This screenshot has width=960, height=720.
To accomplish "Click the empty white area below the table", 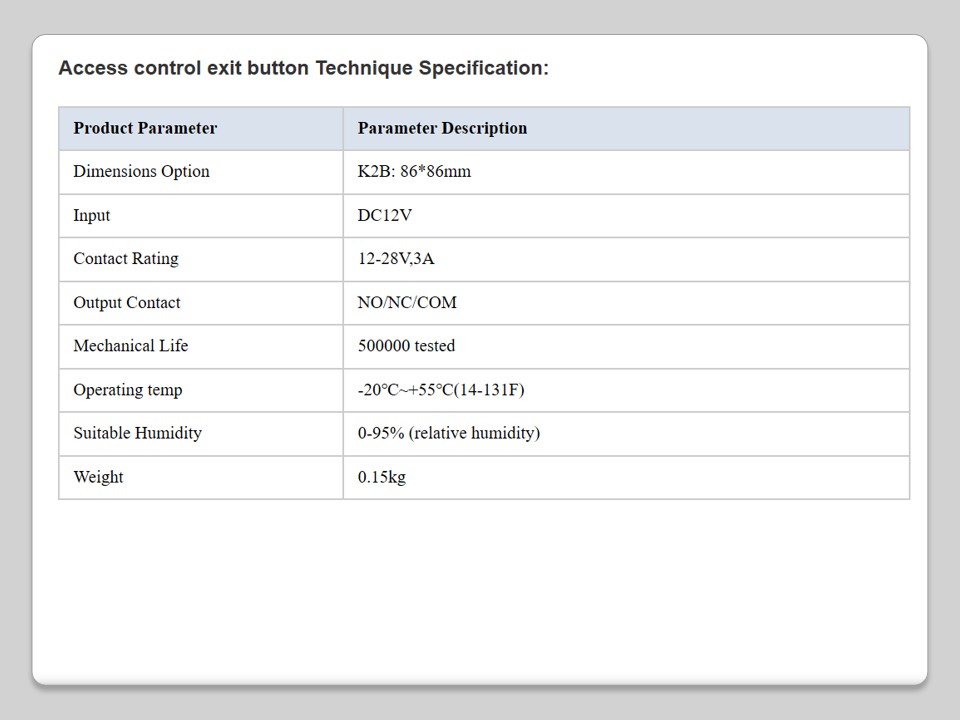I will 480,590.
